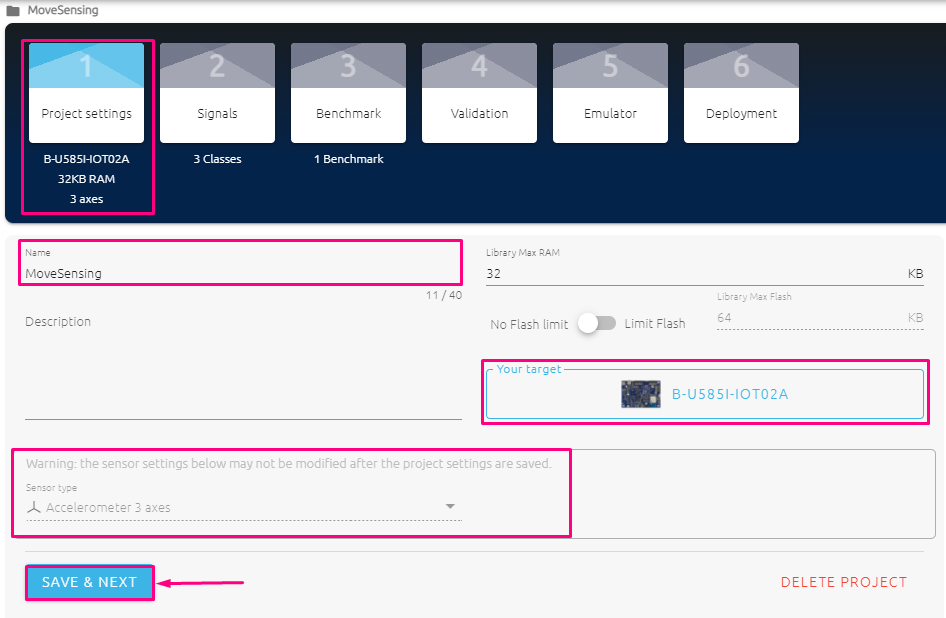The image size is (946, 618).
Task: Switch to Validation step
Action: click(479, 93)
